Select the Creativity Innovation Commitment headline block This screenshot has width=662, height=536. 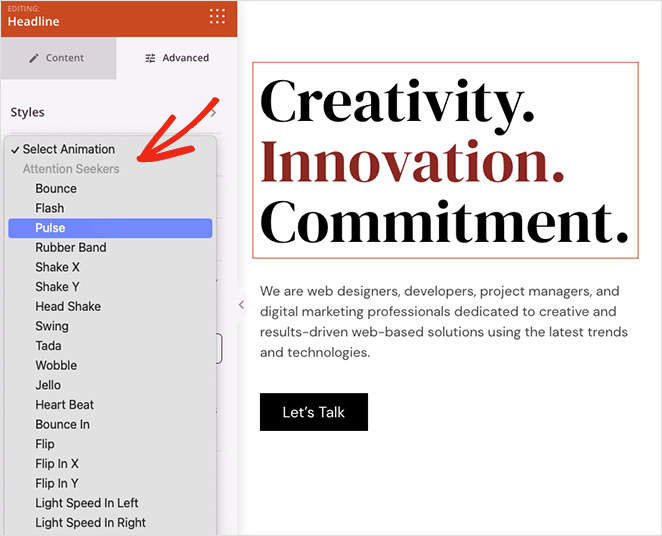pos(445,160)
